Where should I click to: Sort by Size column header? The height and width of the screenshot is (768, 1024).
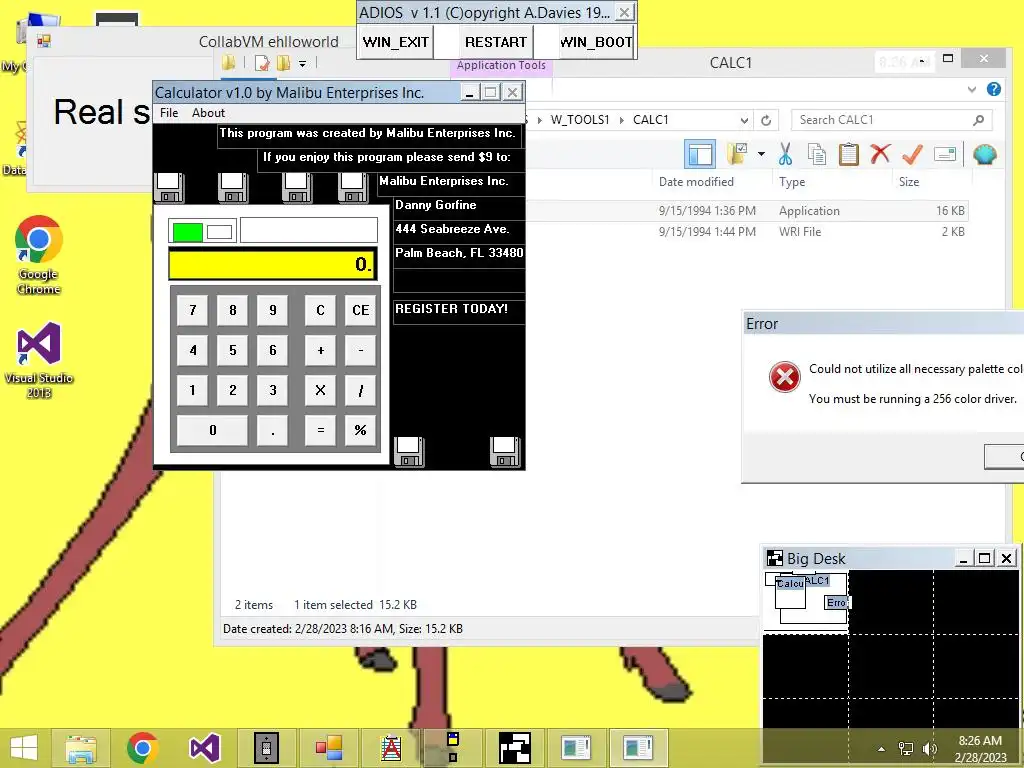click(x=908, y=182)
